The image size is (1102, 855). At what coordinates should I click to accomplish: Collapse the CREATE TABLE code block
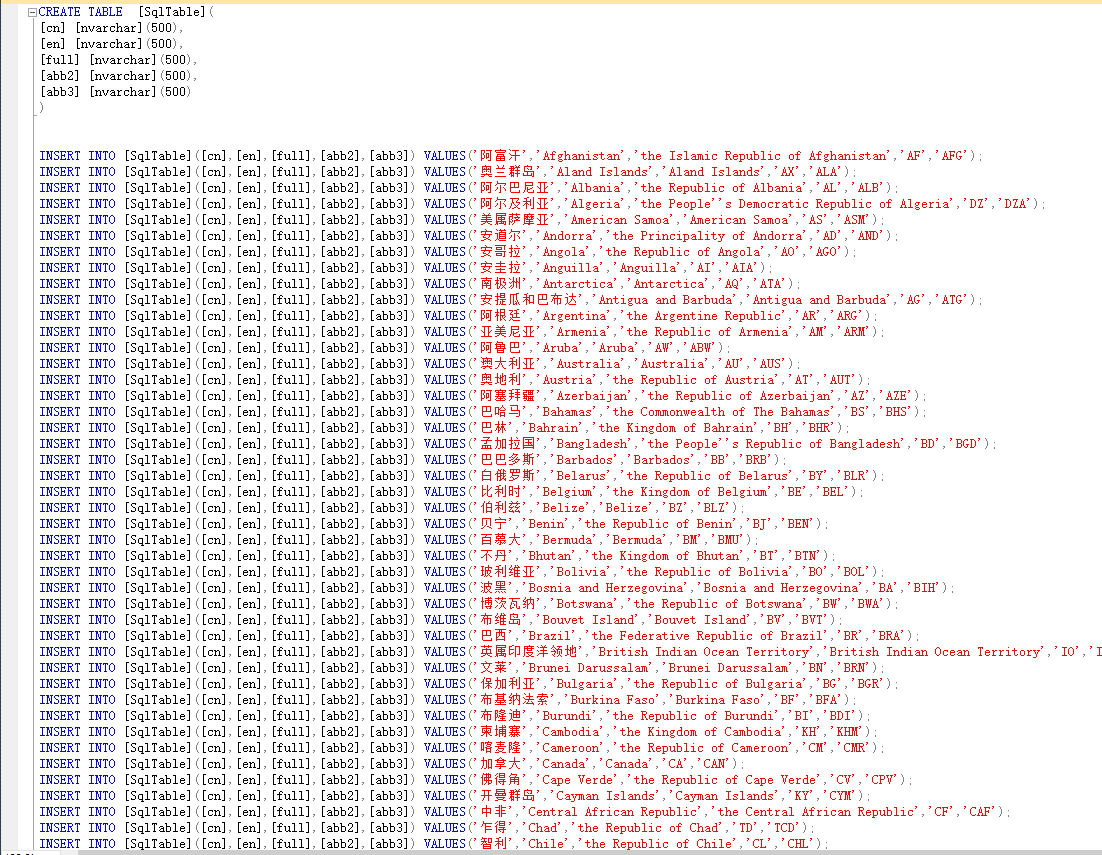pos(32,12)
